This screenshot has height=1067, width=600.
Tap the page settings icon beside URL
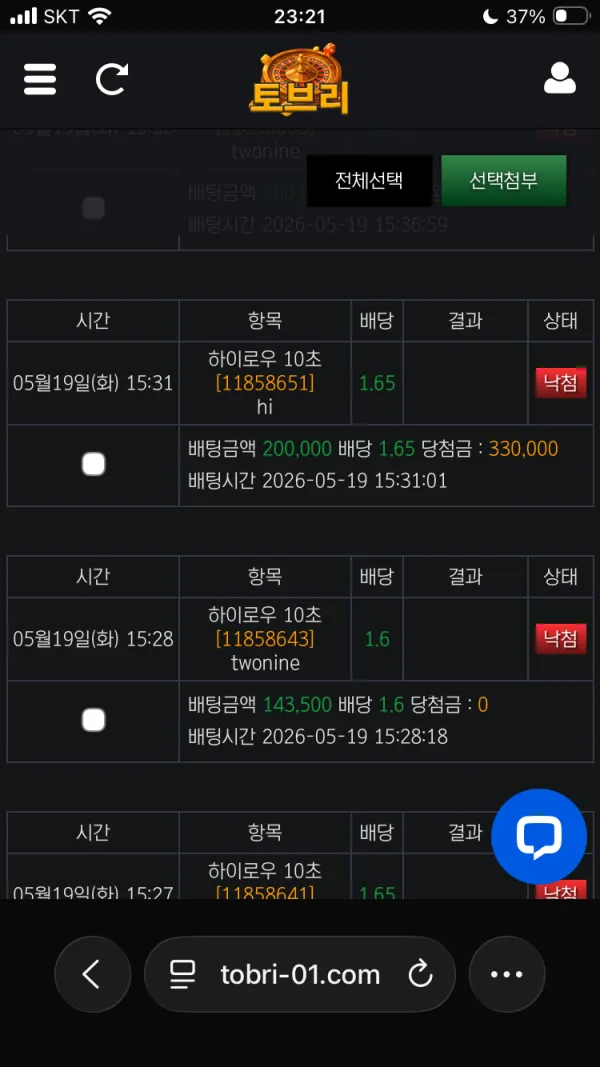tap(182, 974)
